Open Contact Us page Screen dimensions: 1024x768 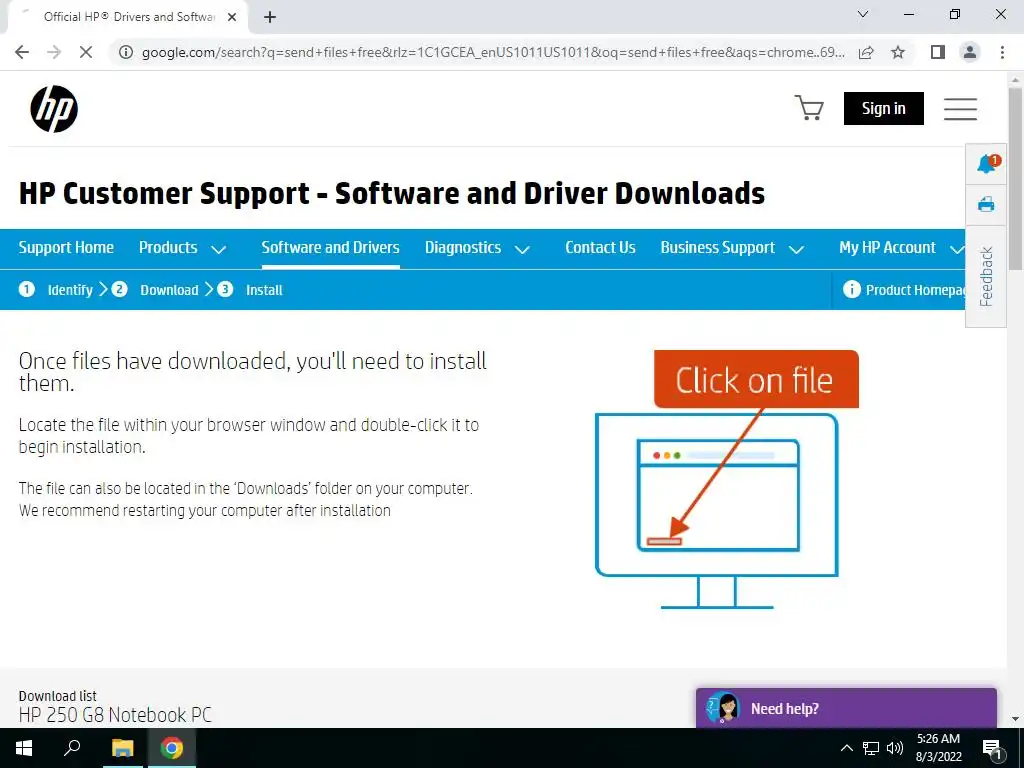(600, 248)
